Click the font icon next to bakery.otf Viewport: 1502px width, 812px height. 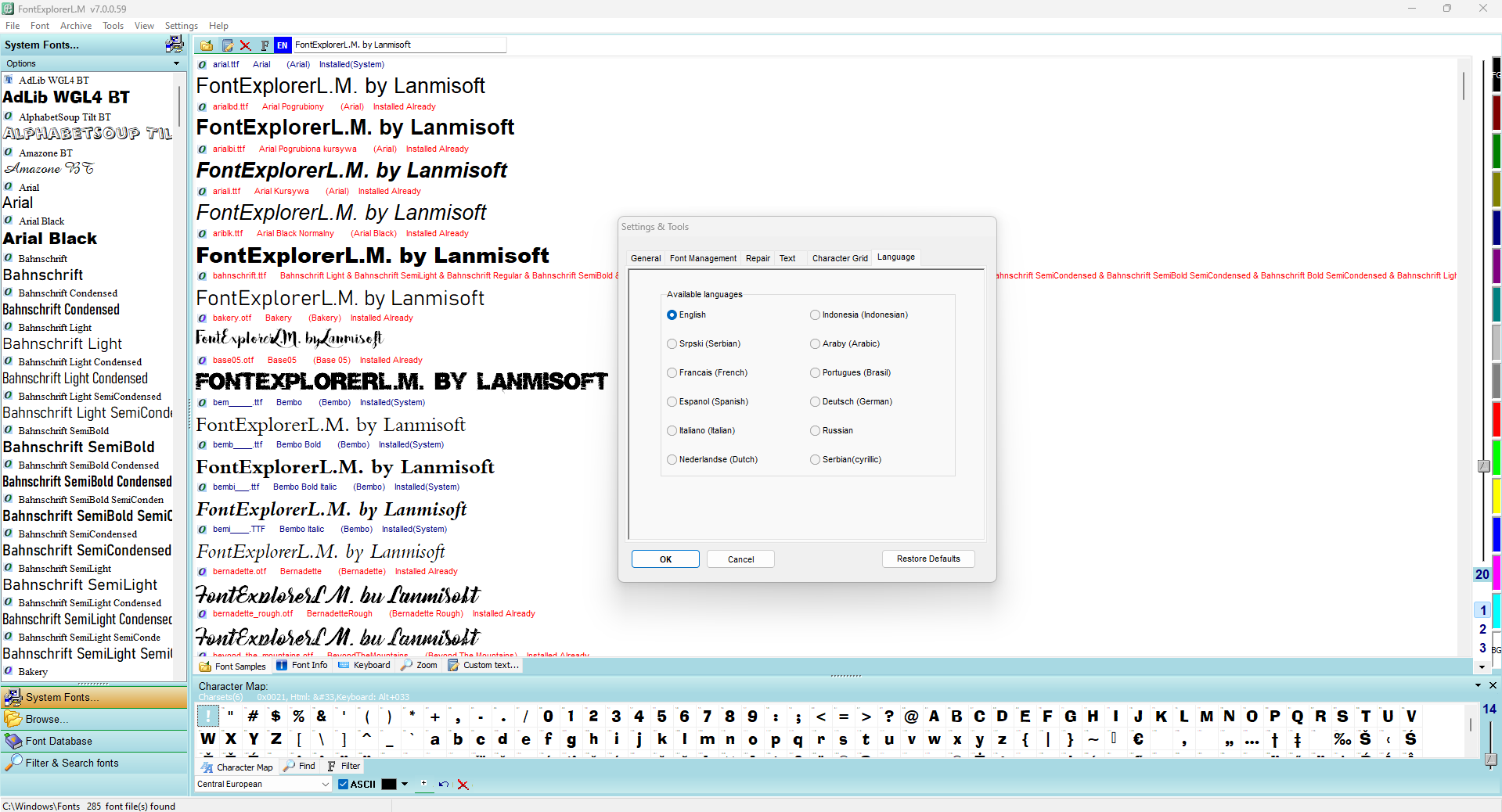(x=203, y=318)
